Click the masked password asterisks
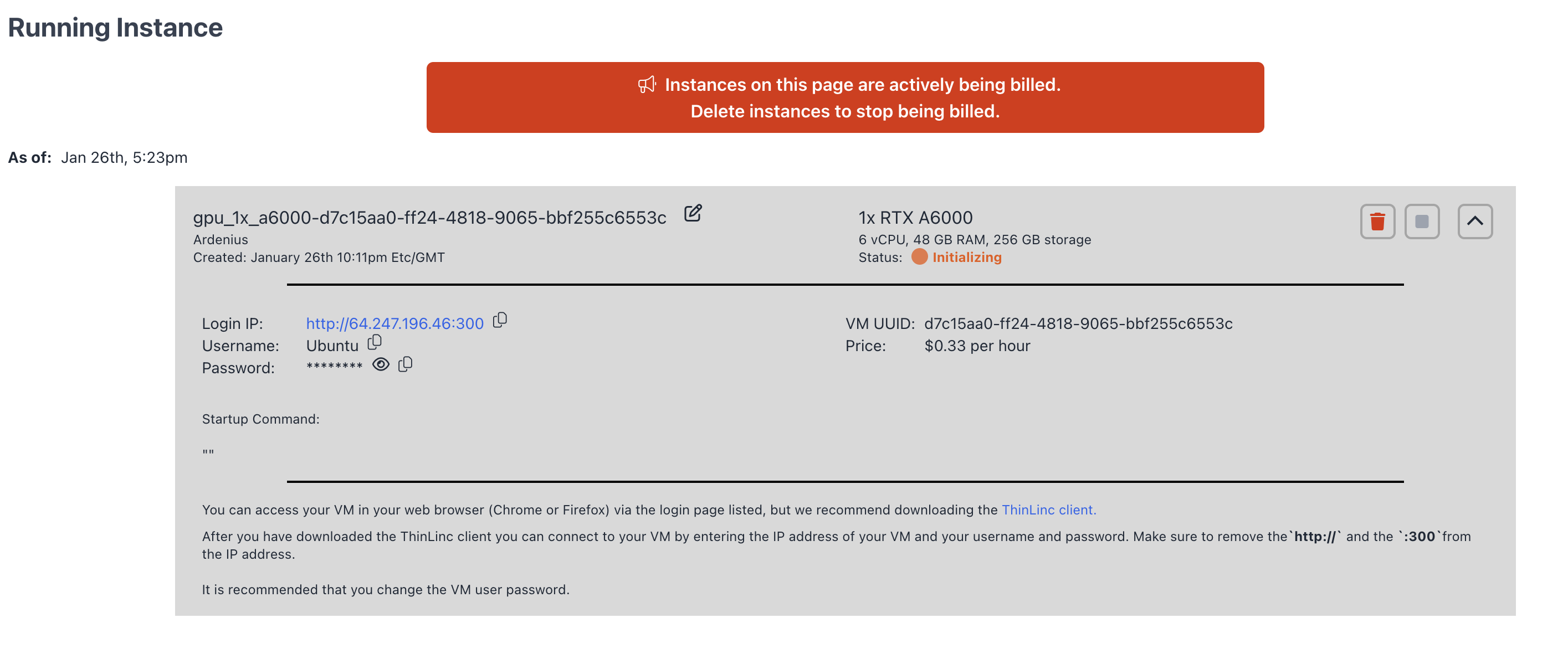The height and width of the screenshot is (659, 1568). coord(334,366)
